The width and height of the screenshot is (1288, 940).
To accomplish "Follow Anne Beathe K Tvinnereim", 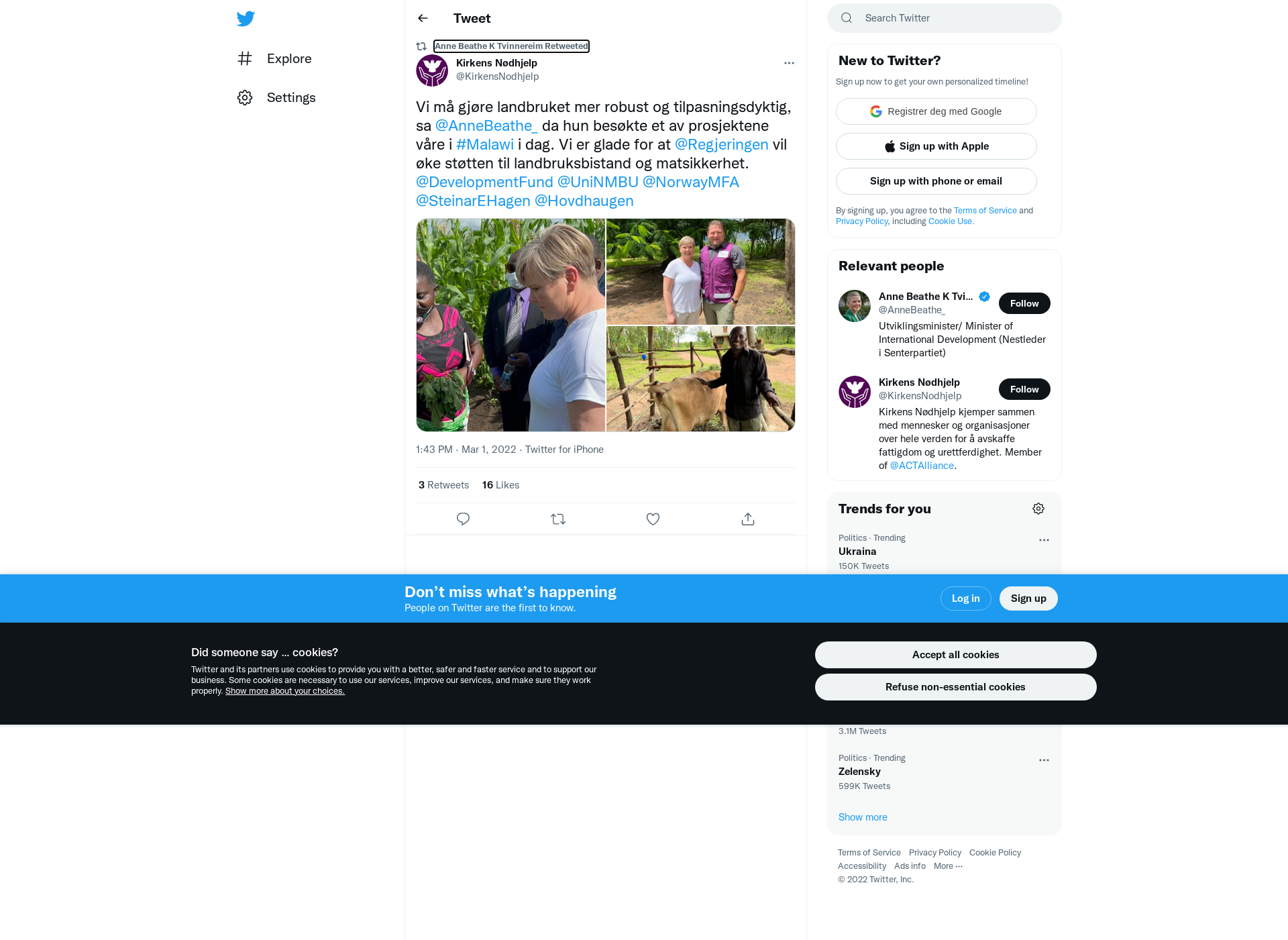I will coord(1024,303).
